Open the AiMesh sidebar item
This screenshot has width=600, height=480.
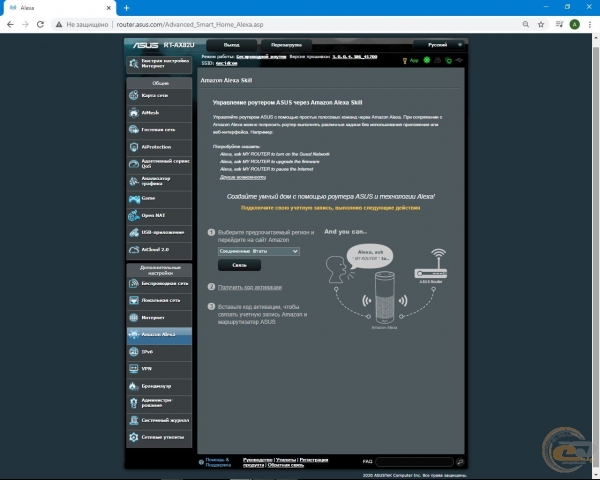click(x=159, y=113)
